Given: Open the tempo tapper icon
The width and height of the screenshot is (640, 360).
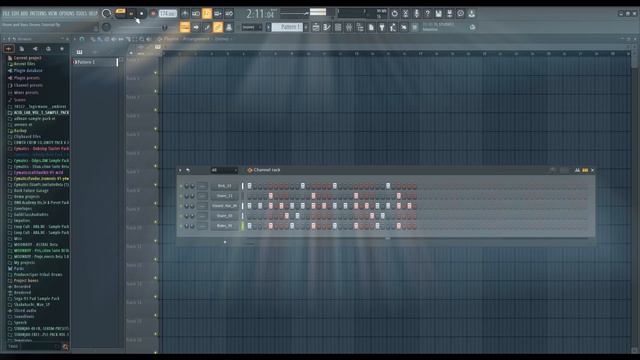Looking at the screenshot, I should tap(393, 27).
